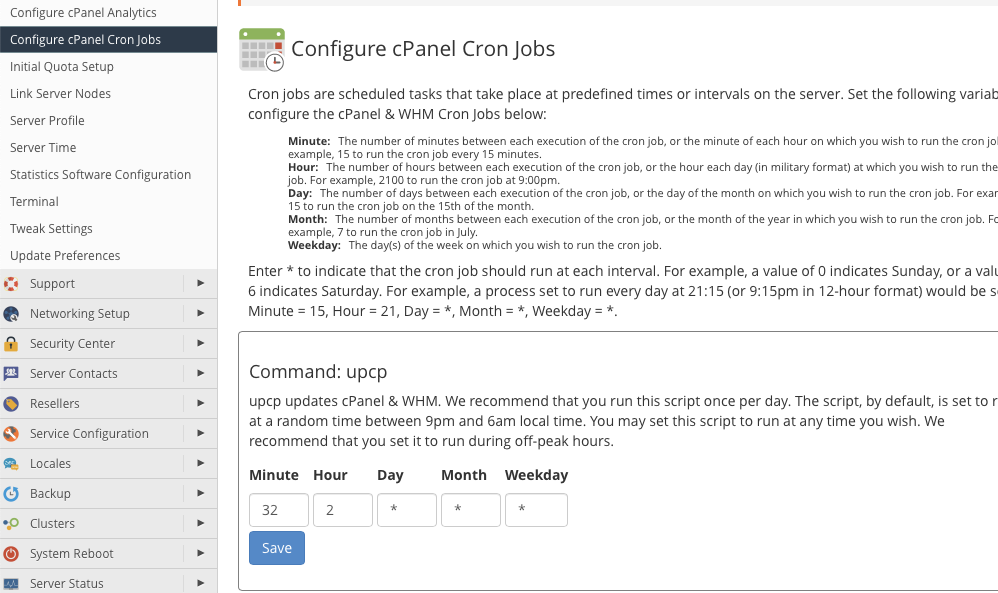The height and width of the screenshot is (593, 998).
Task: Click the Service Configuration icon
Action: coord(11,434)
